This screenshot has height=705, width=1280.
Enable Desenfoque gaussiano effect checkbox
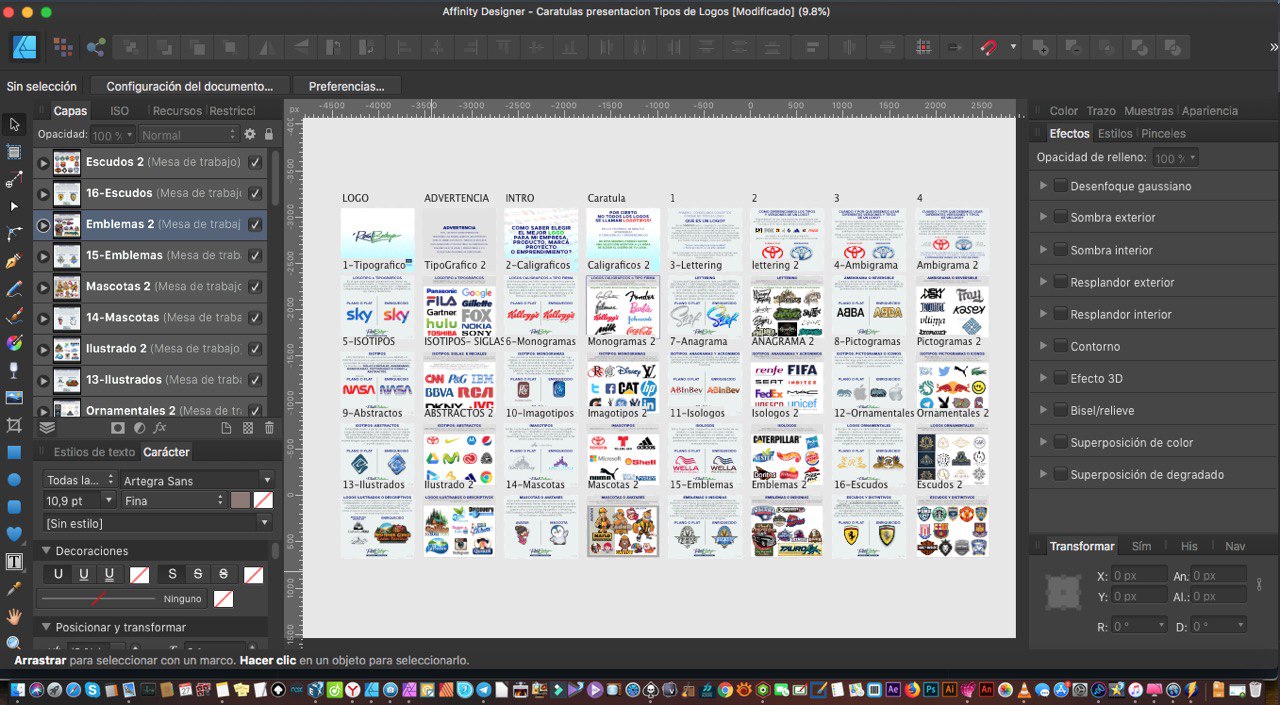coord(1060,186)
